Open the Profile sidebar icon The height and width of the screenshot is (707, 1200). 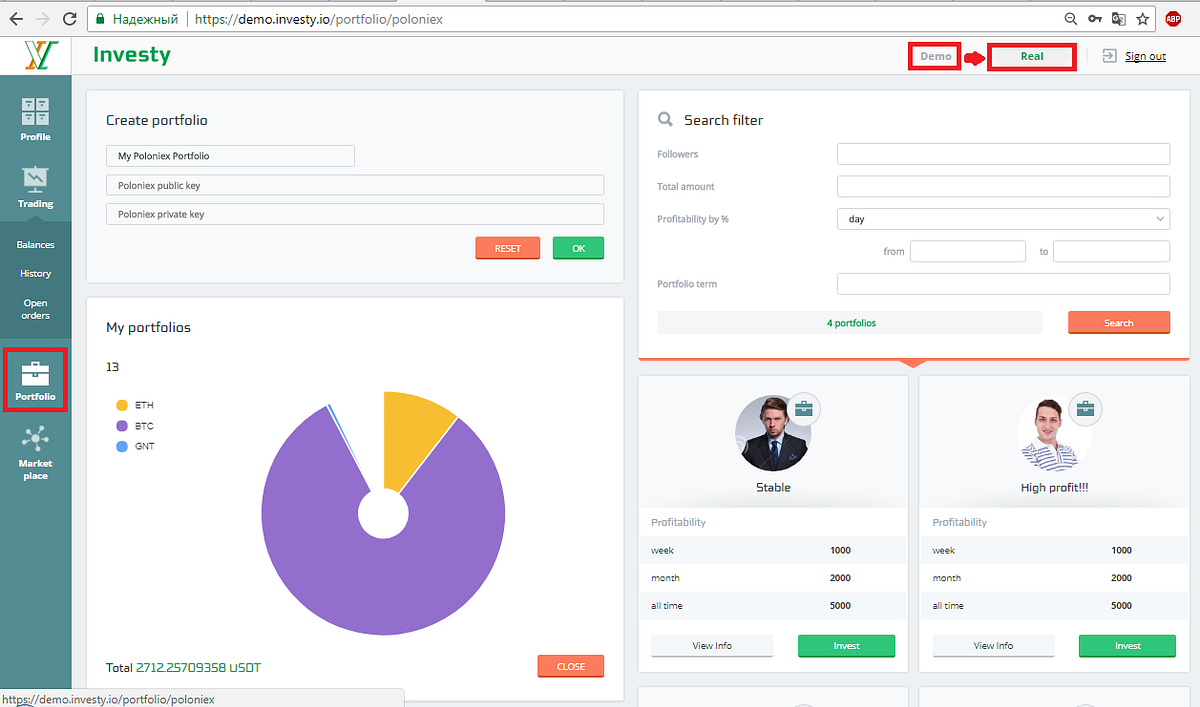point(35,111)
